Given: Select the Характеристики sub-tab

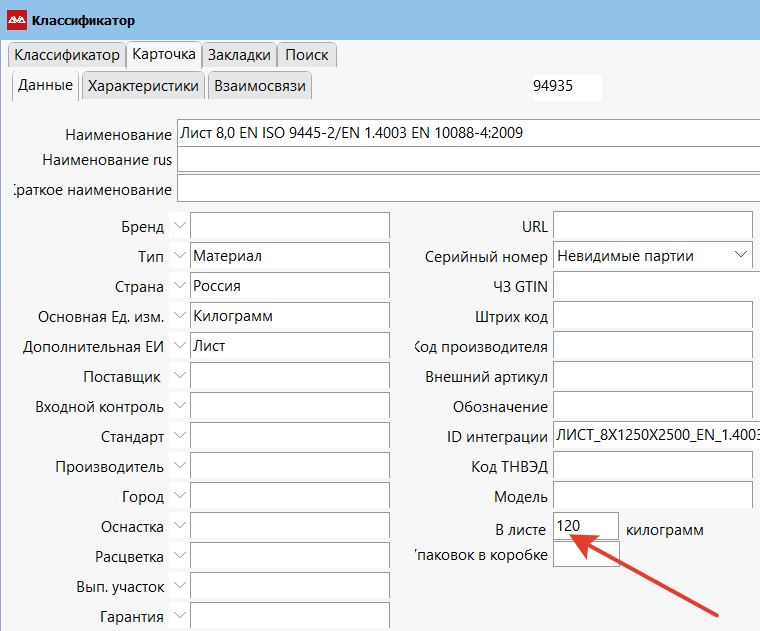Looking at the screenshot, I should (143, 86).
